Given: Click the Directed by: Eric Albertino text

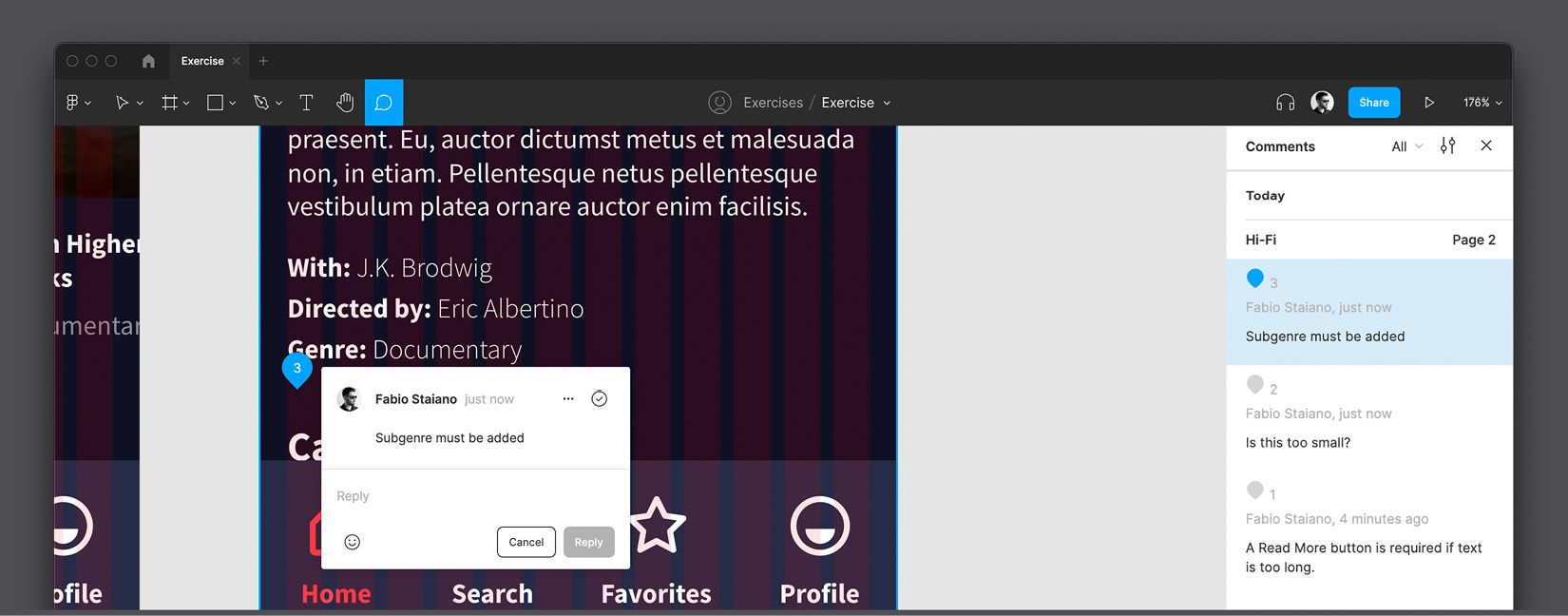Looking at the screenshot, I should [435, 309].
